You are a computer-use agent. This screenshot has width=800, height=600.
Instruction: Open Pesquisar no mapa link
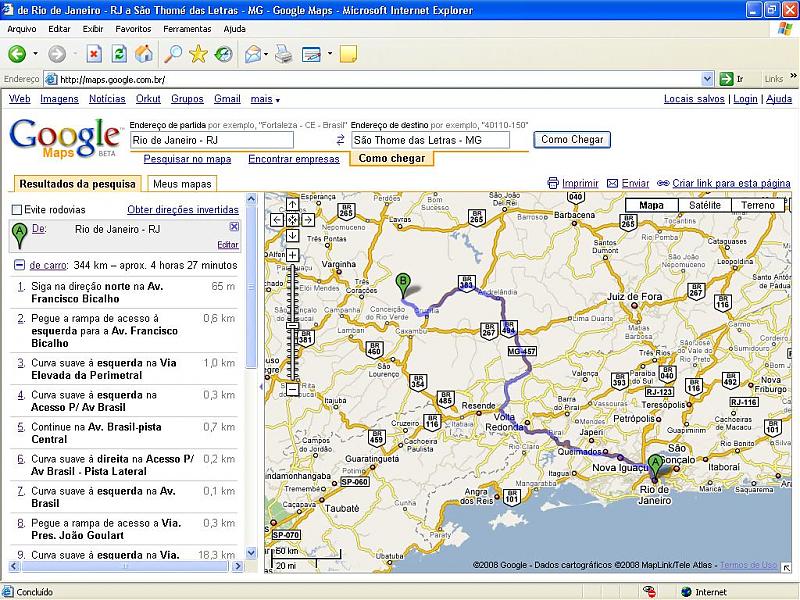(187, 159)
